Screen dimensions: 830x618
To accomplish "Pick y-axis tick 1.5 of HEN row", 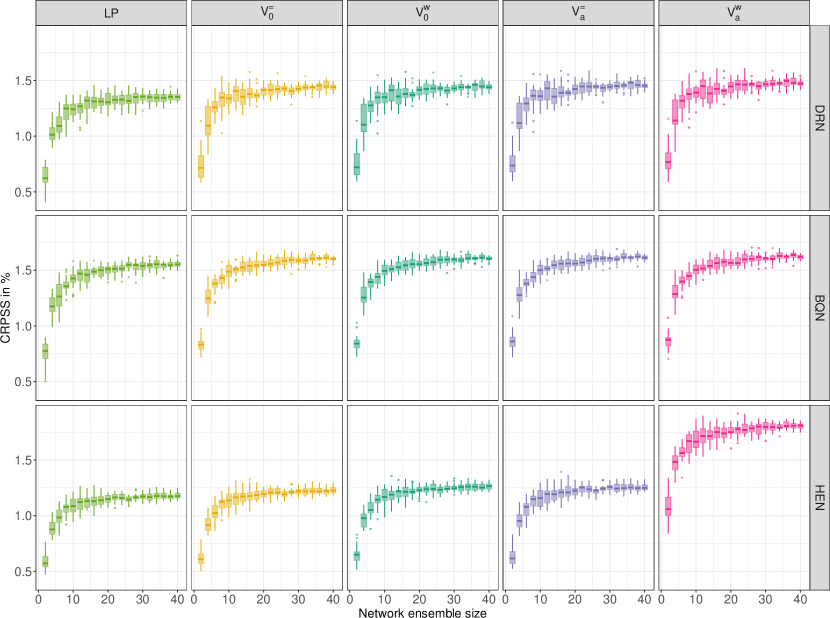I will (x=24, y=460).
